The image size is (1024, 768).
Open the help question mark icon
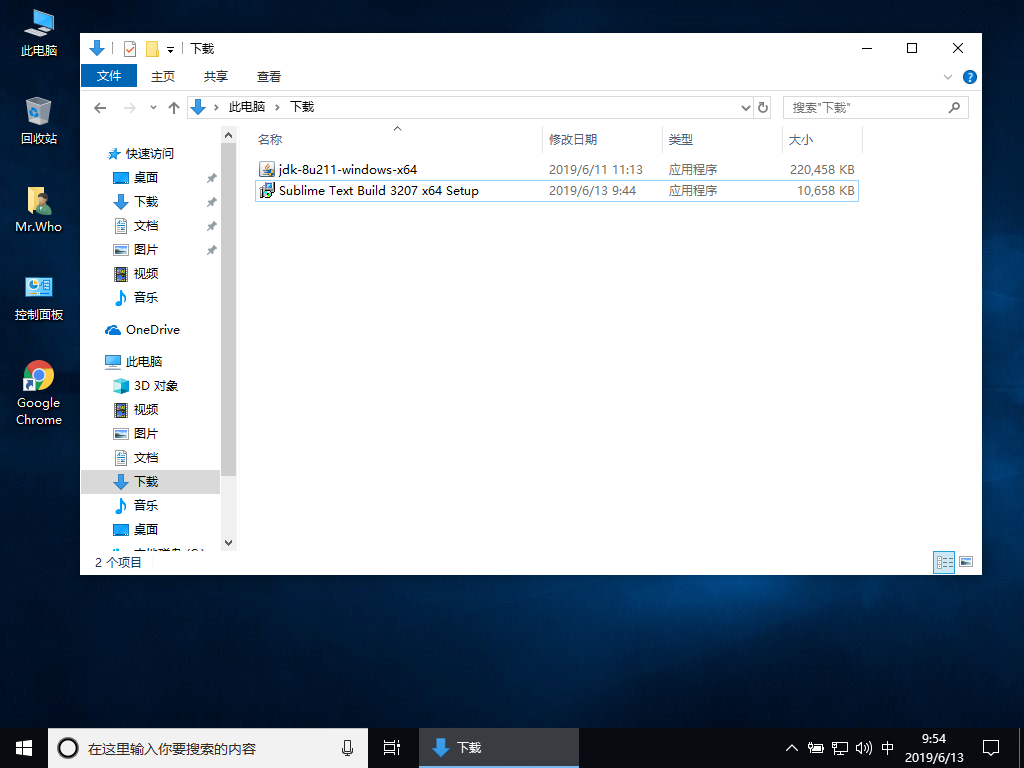click(970, 77)
